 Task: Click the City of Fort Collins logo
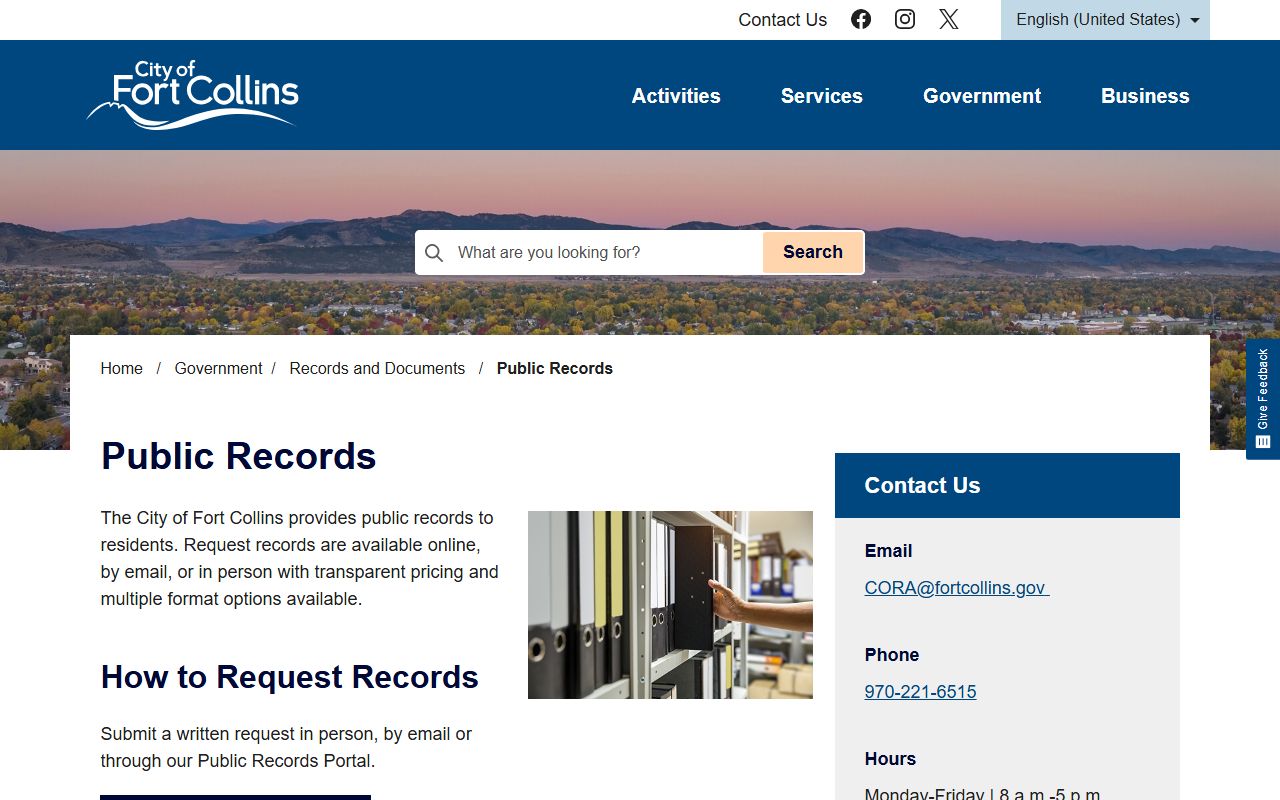point(193,95)
